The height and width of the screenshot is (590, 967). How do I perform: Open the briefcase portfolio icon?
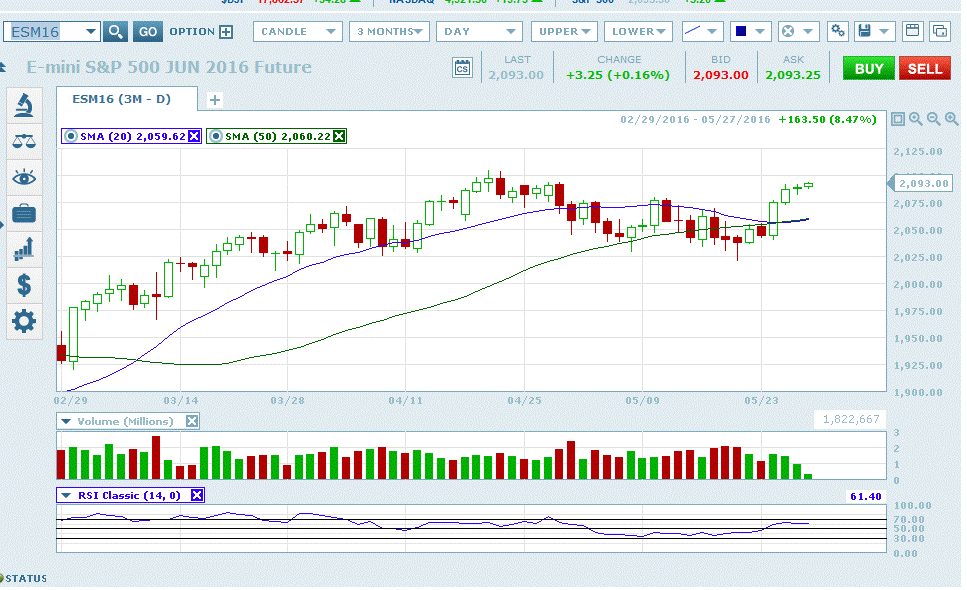point(24,213)
